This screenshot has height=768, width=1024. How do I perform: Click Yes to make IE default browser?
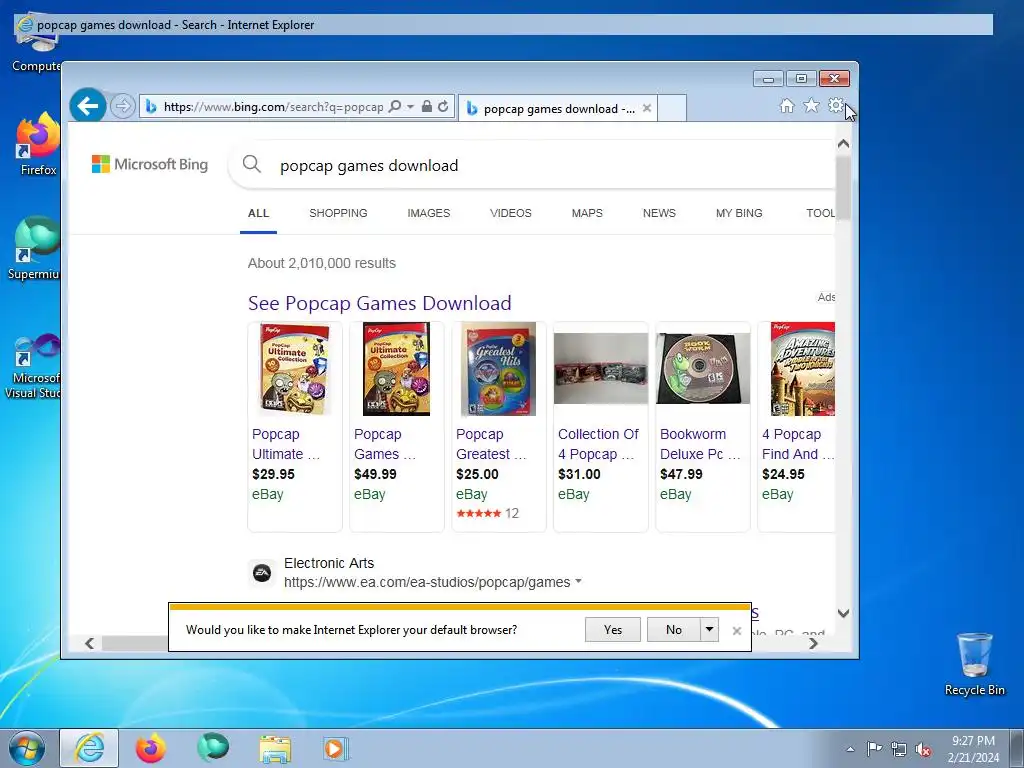coord(613,630)
